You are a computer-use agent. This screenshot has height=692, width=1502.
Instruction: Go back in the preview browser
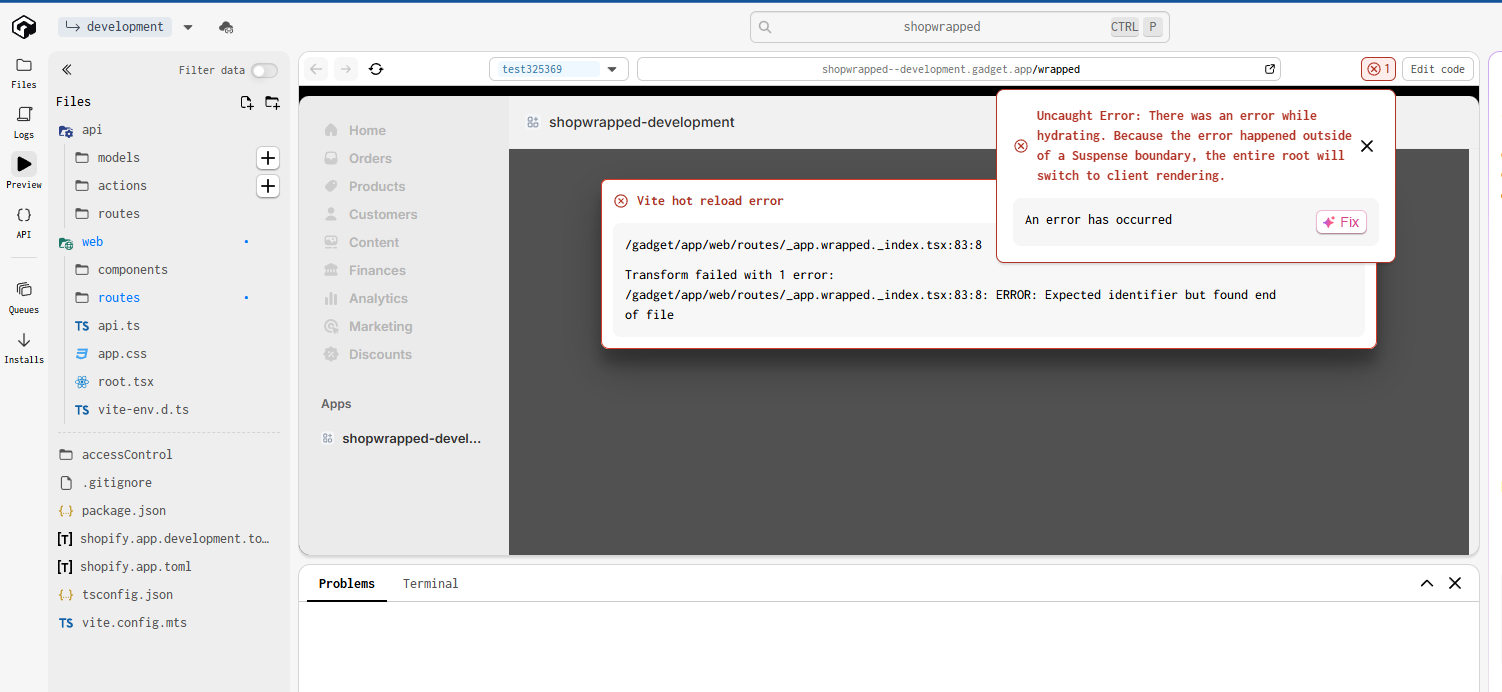click(316, 69)
